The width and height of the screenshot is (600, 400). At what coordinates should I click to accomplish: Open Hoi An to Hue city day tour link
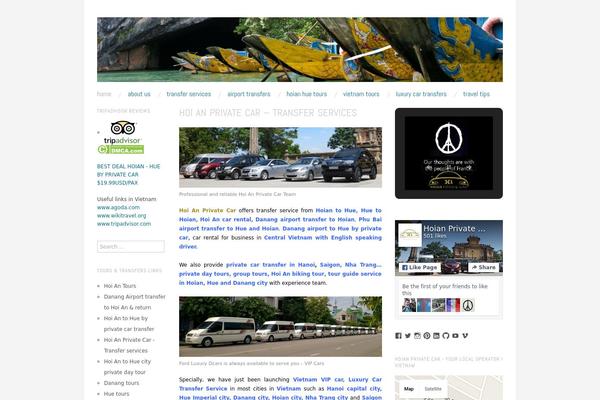[127, 367]
